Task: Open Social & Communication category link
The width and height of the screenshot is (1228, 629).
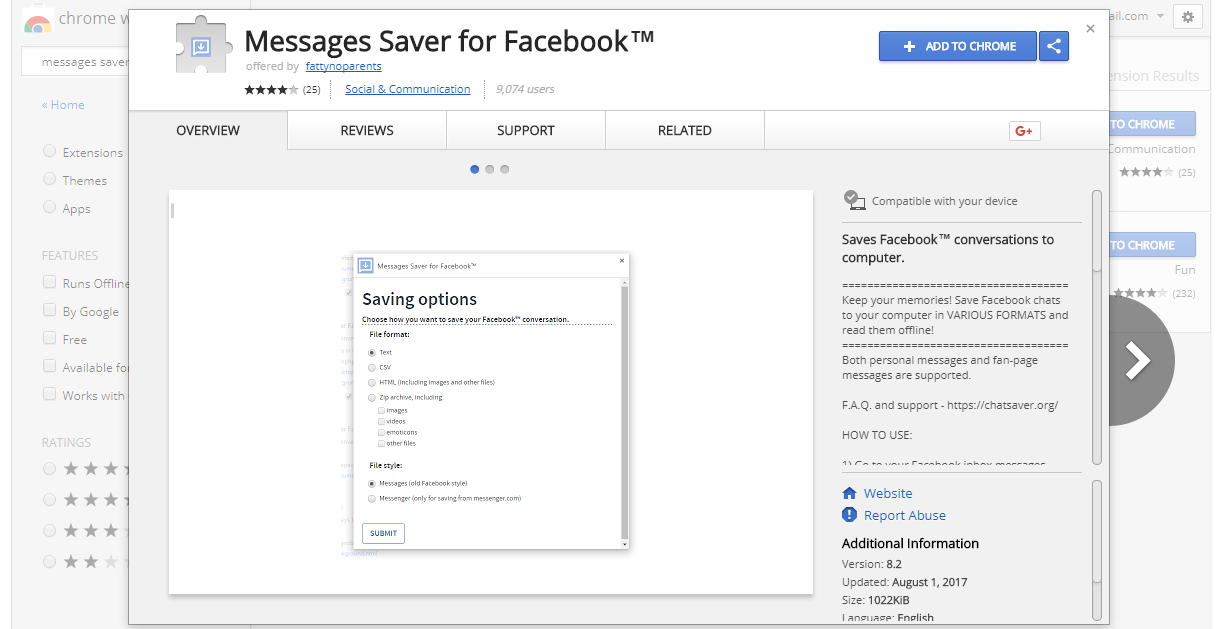Action: (x=407, y=89)
